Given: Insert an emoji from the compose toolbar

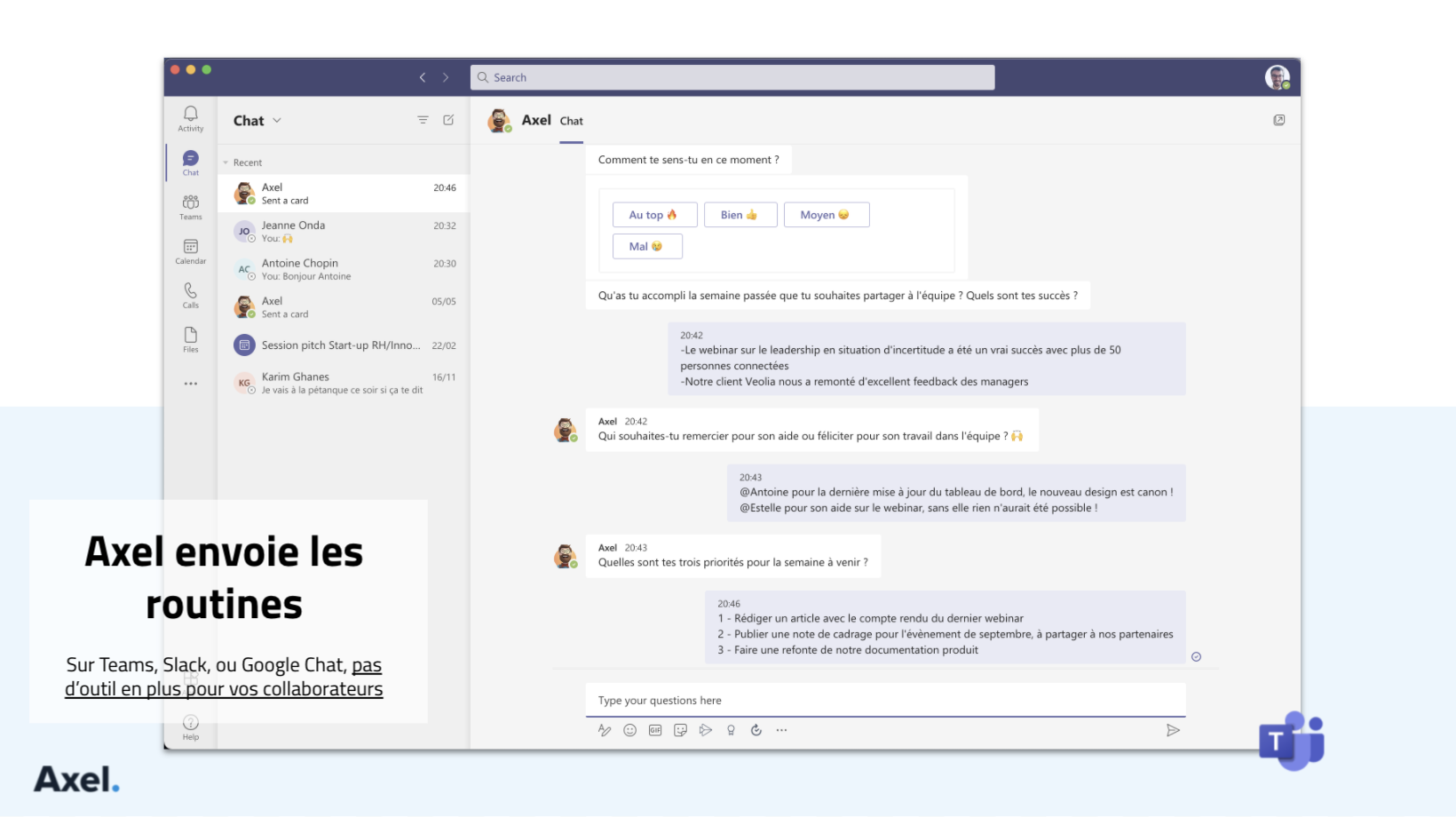Looking at the screenshot, I should pos(630,730).
